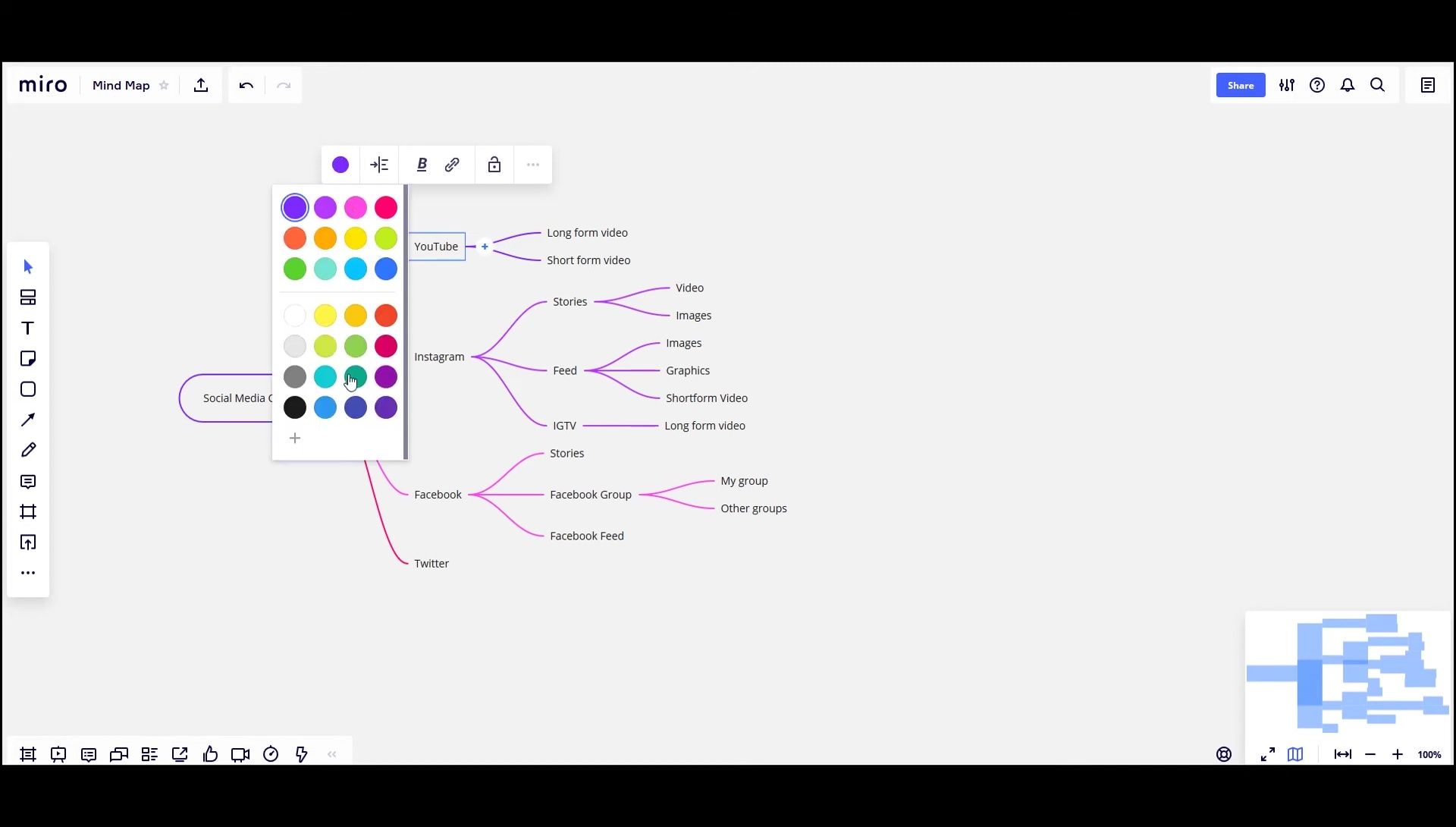Screen dimensions: 1456x827
Task: Open the chat icon in bottom toolbar
Action: tap(119, 755)
